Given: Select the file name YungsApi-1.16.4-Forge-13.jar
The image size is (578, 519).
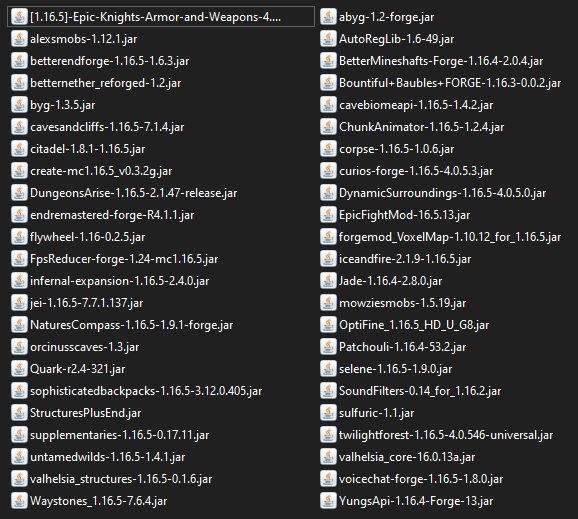Looking at the screenshot, I should coord(416,501).
